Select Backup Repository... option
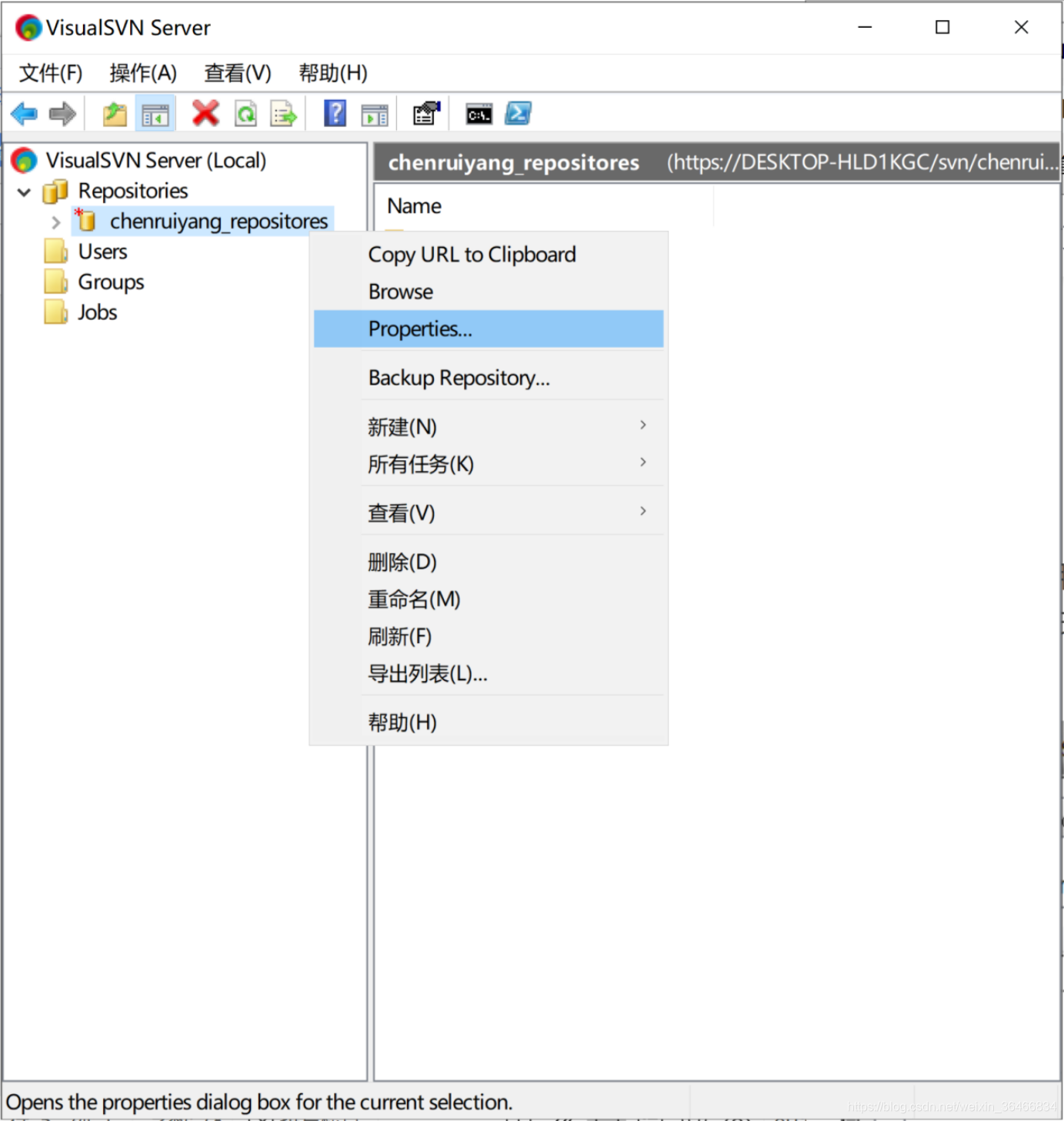The image size is (1064, 1121). (x=489, y=378)
